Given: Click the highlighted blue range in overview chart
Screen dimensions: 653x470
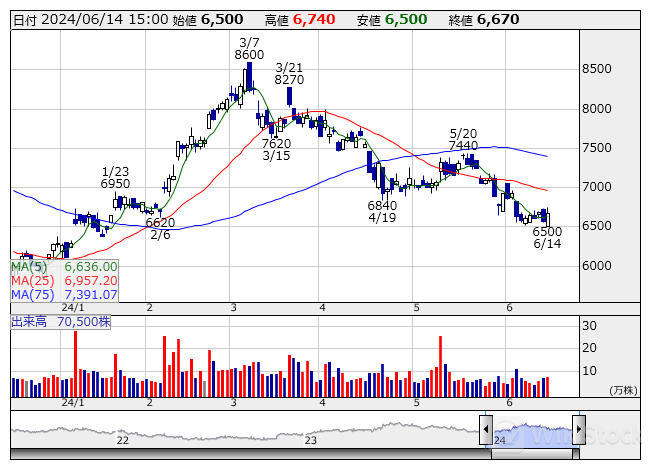Looking at the screenshot, I should click(x=531, y=435).
